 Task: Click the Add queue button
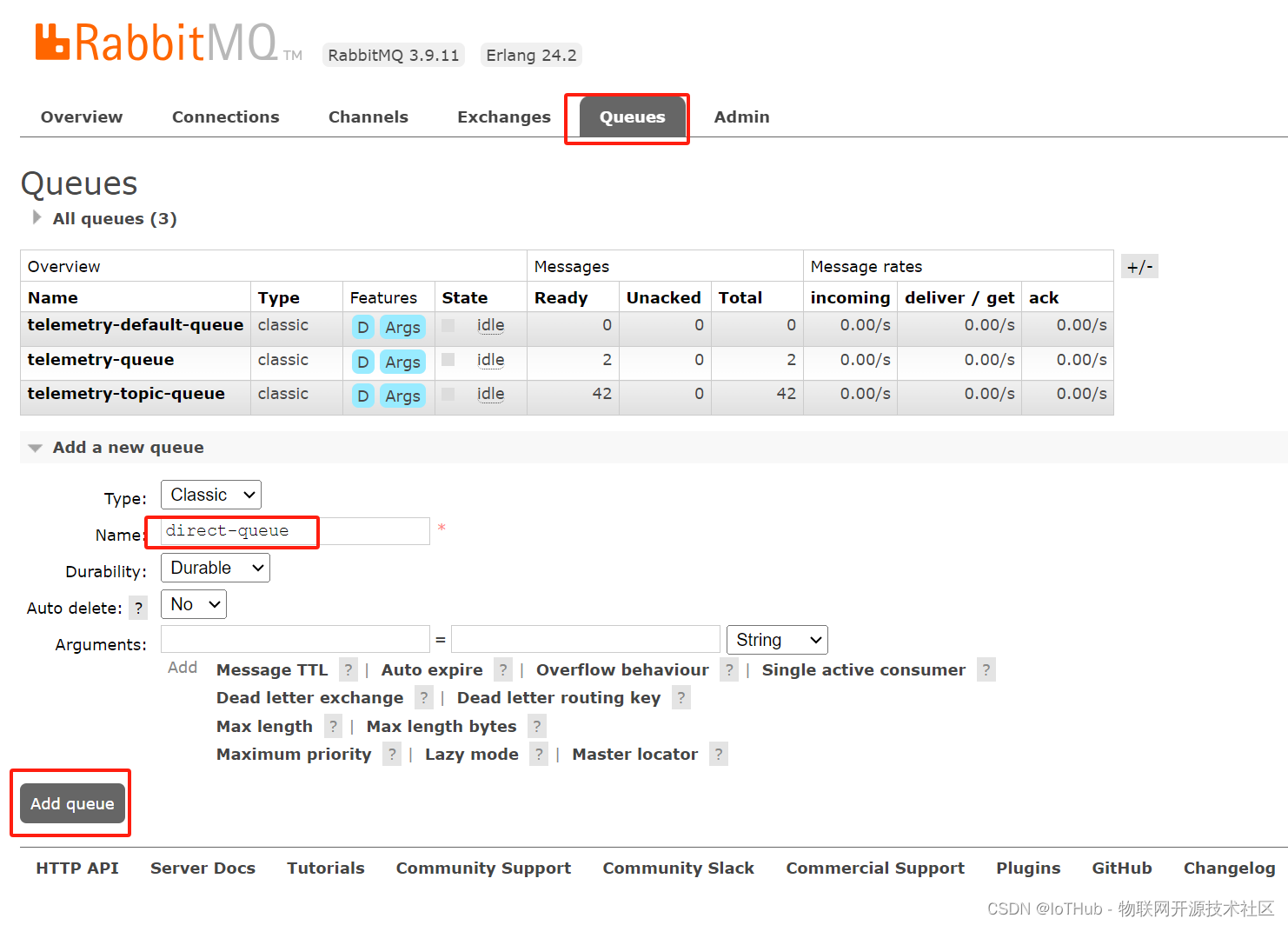point(72,803)
